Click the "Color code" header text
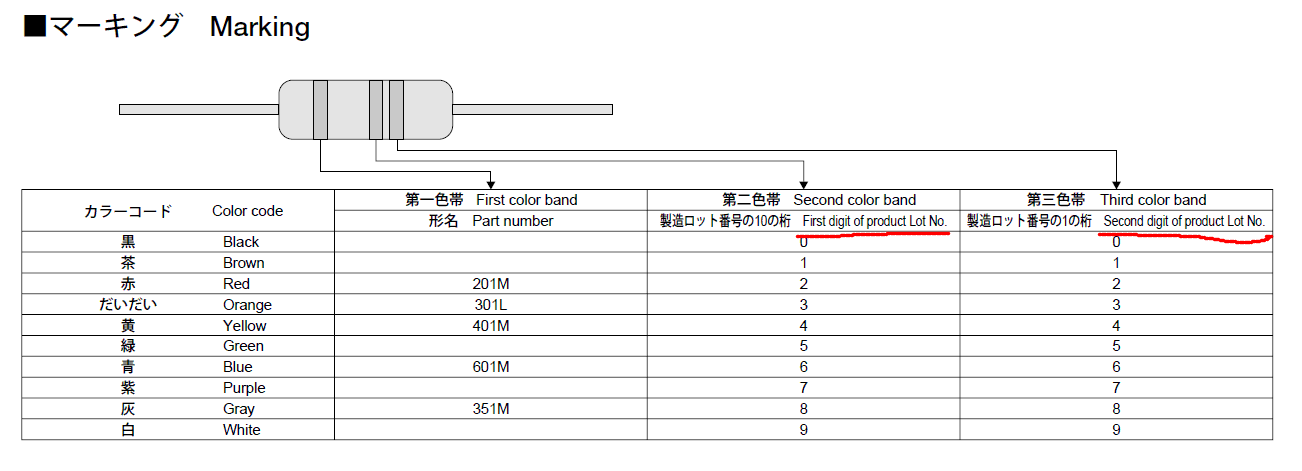Viewport: 1302px width, 471px height. tap(247, 211)
